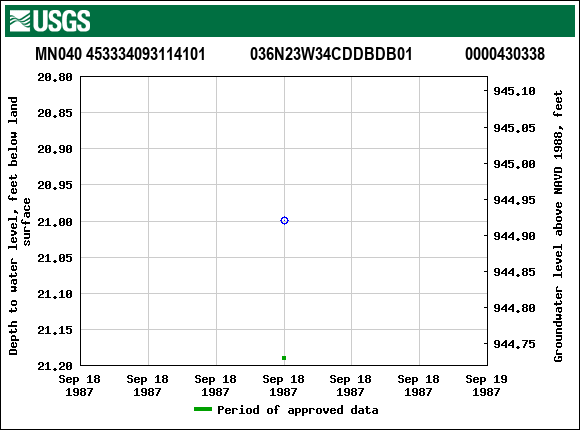Viewport: 580px width, 430px height.
Task: Click the number '0000430338' in the title
Action: pos(505,54)
